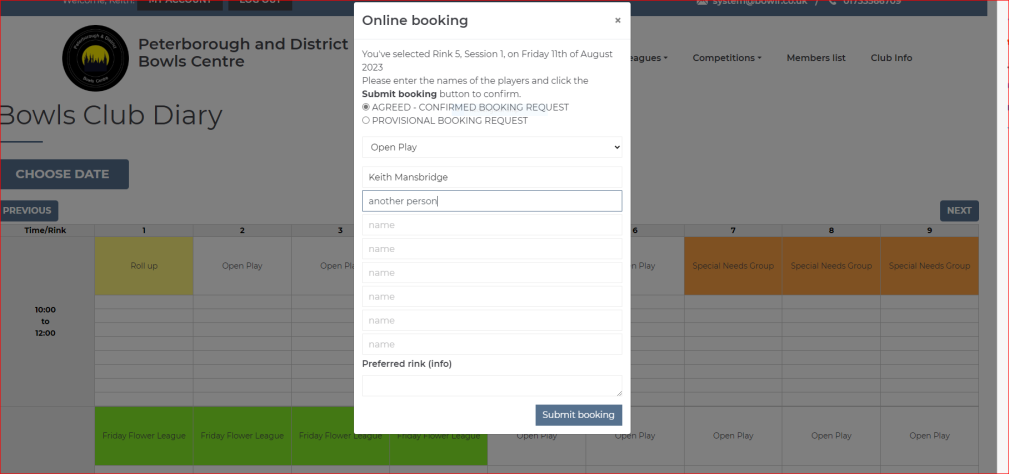Click the Peterborough Bowls Centre logo
This screenshot has width=1009, height=474.
coord(95,57)
